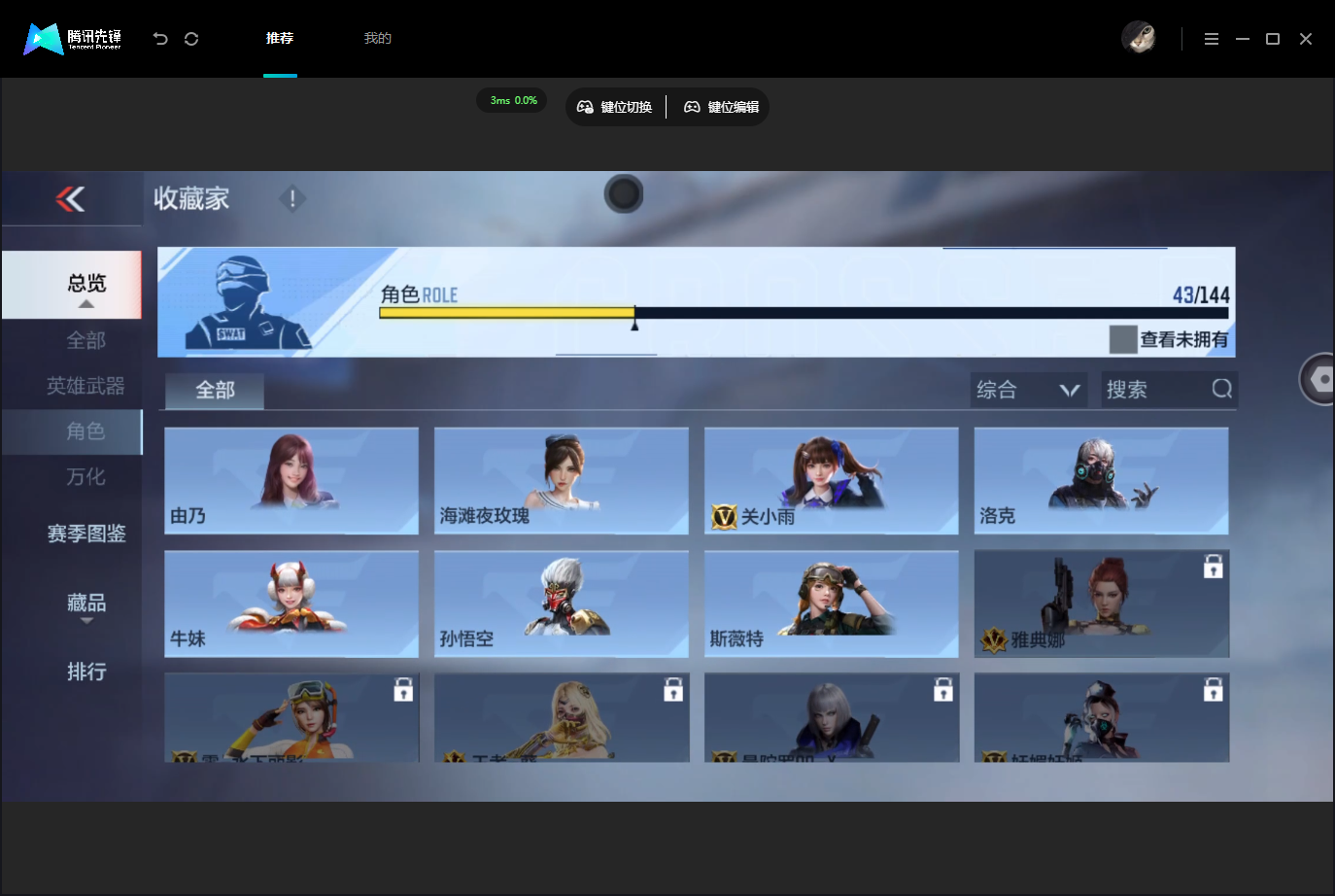Click the undo back arrow icon
Image resolution: width=1335 pixels, height=896 pixels.
click(x=160, y=39)
